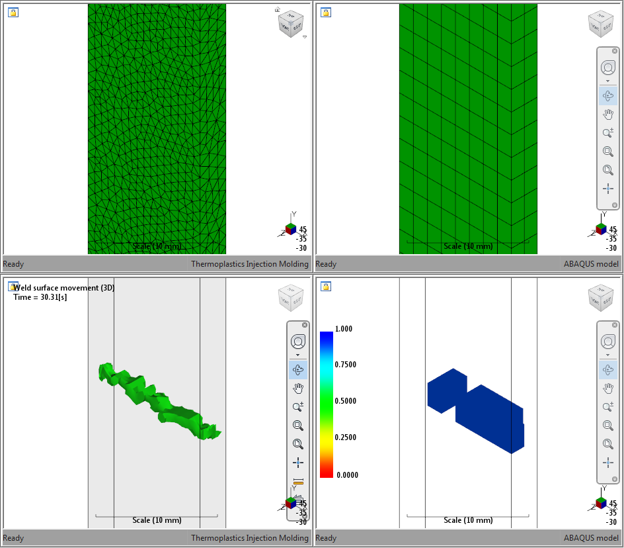
Task: Select Zoom All tool in weld surface pane
Action: [298, 444]
